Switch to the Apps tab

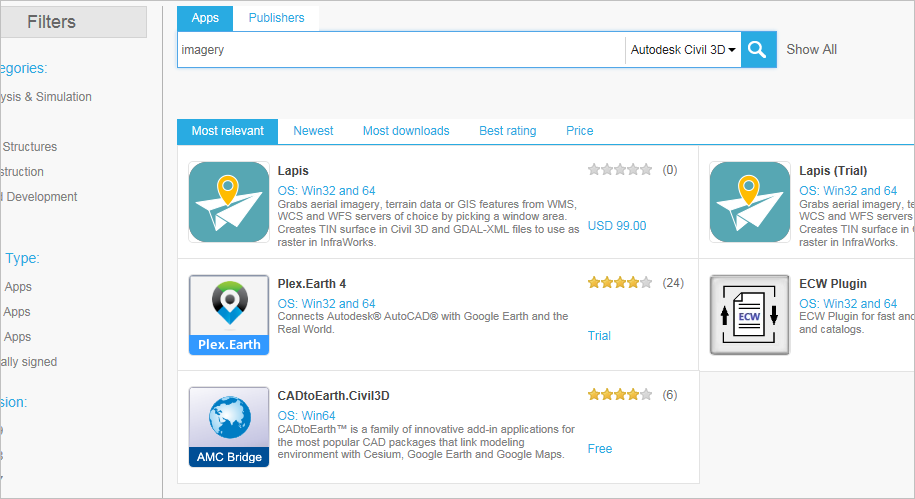pos(205,18)
